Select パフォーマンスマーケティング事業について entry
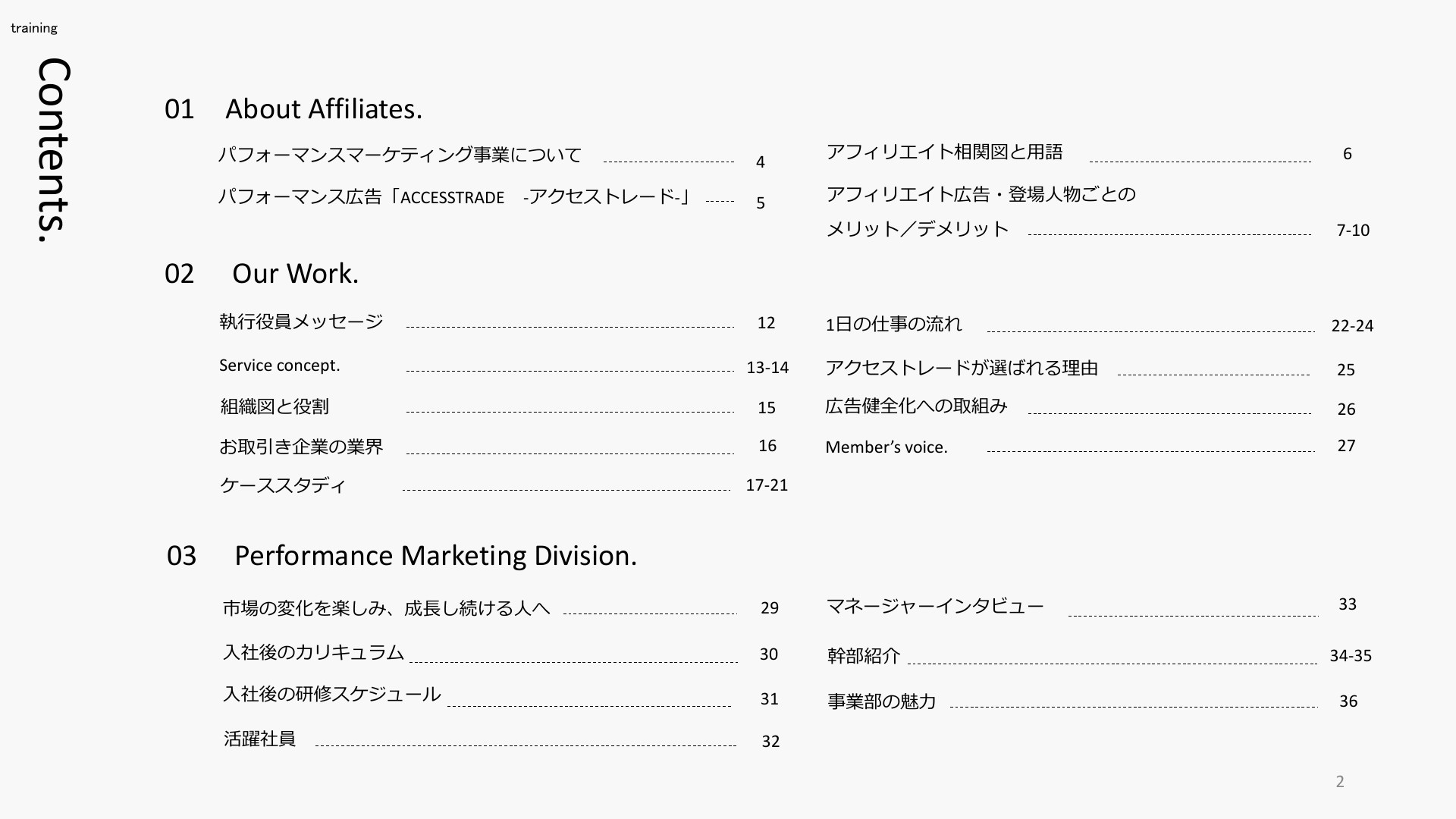Image resolution: width=1456 pixels, height=819 pixels. click(400, 155)
